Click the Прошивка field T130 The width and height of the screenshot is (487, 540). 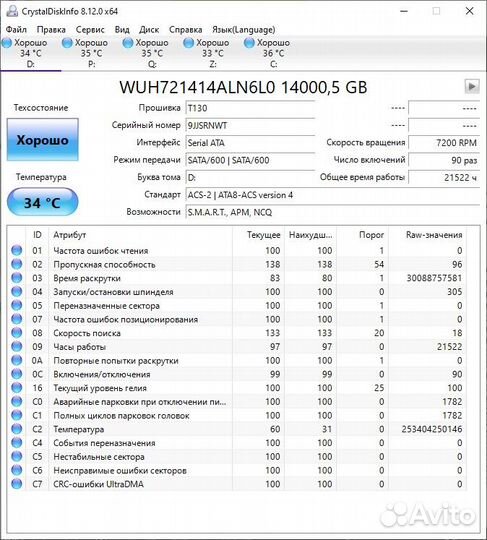point(250,108)
